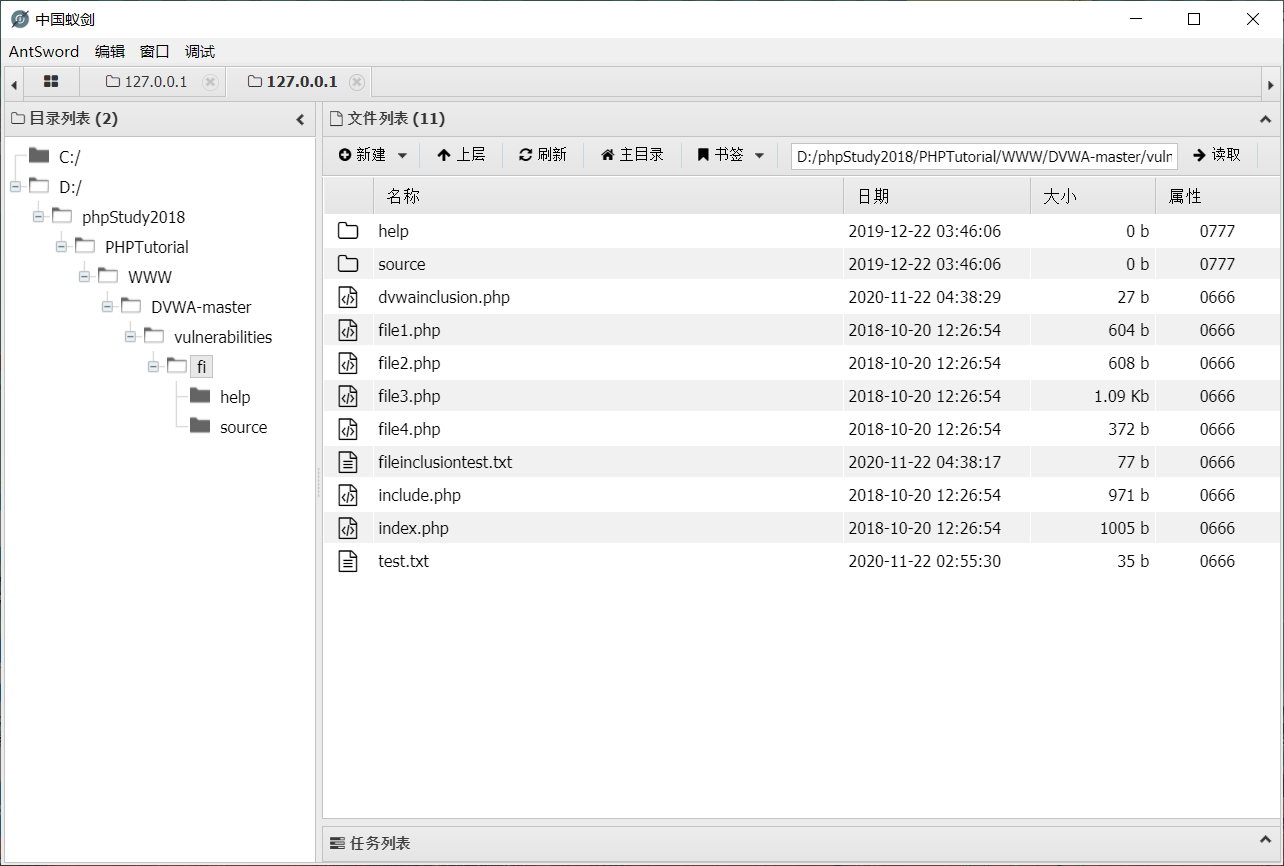Collapse the PHPTutorial tree node toggle

coord(61,247)
